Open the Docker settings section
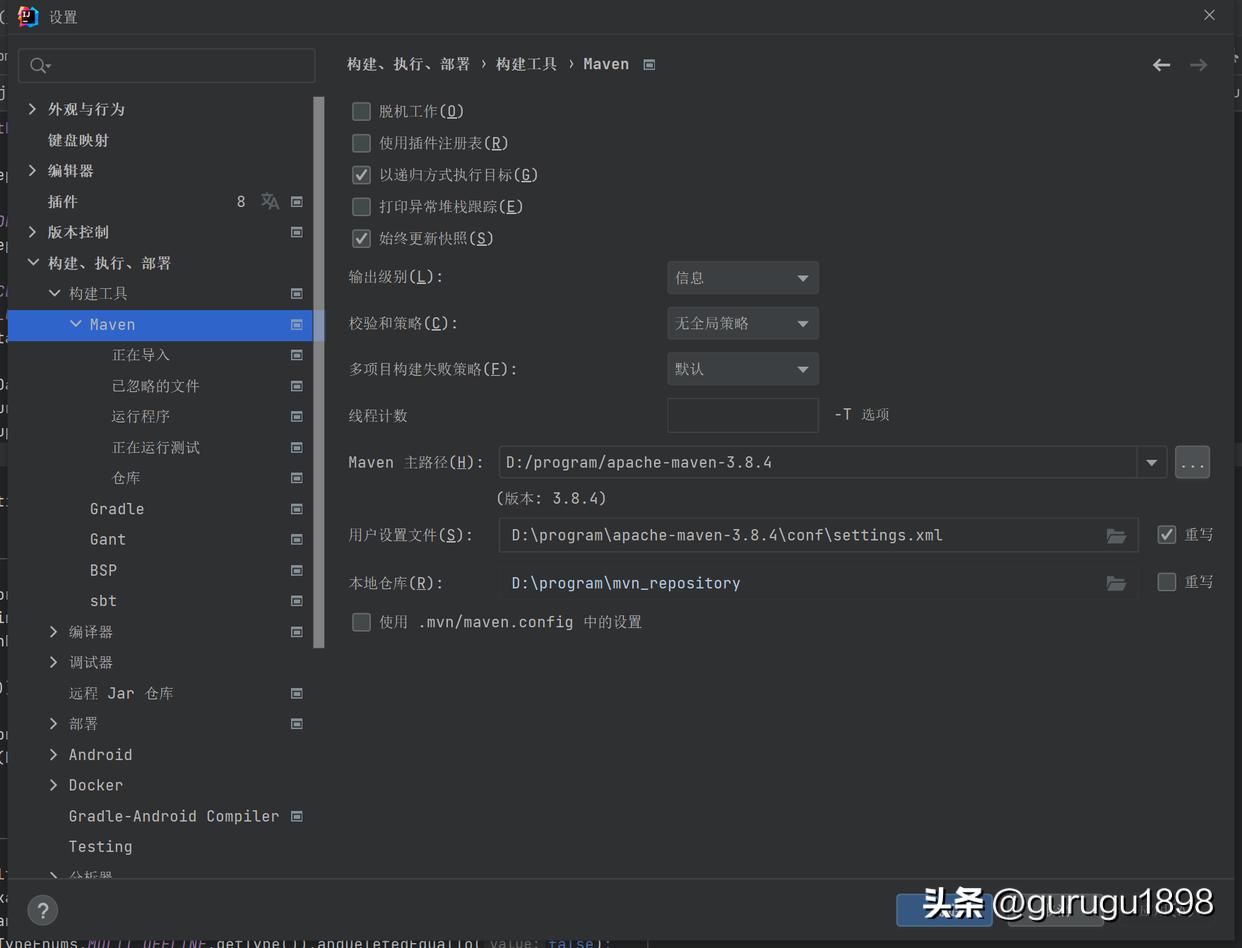The image size is (1242, 948). (x=95, y=785)
